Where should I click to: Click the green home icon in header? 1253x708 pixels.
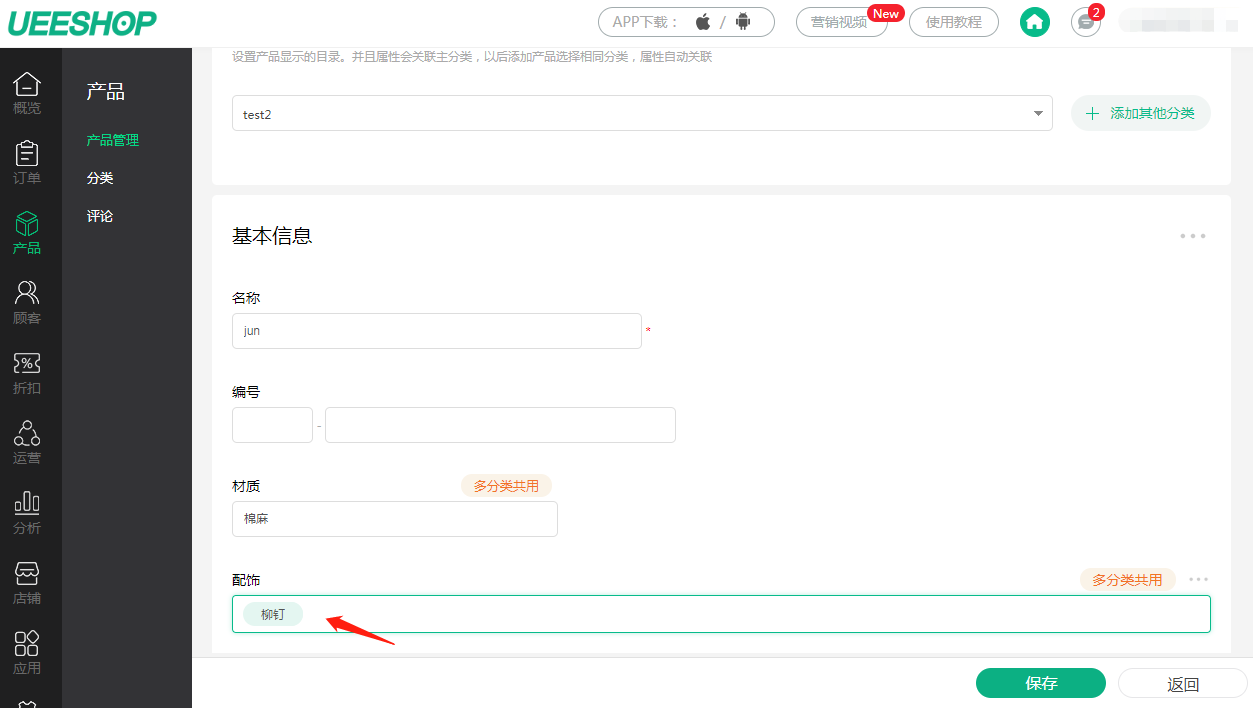(x=1035, y=22)
